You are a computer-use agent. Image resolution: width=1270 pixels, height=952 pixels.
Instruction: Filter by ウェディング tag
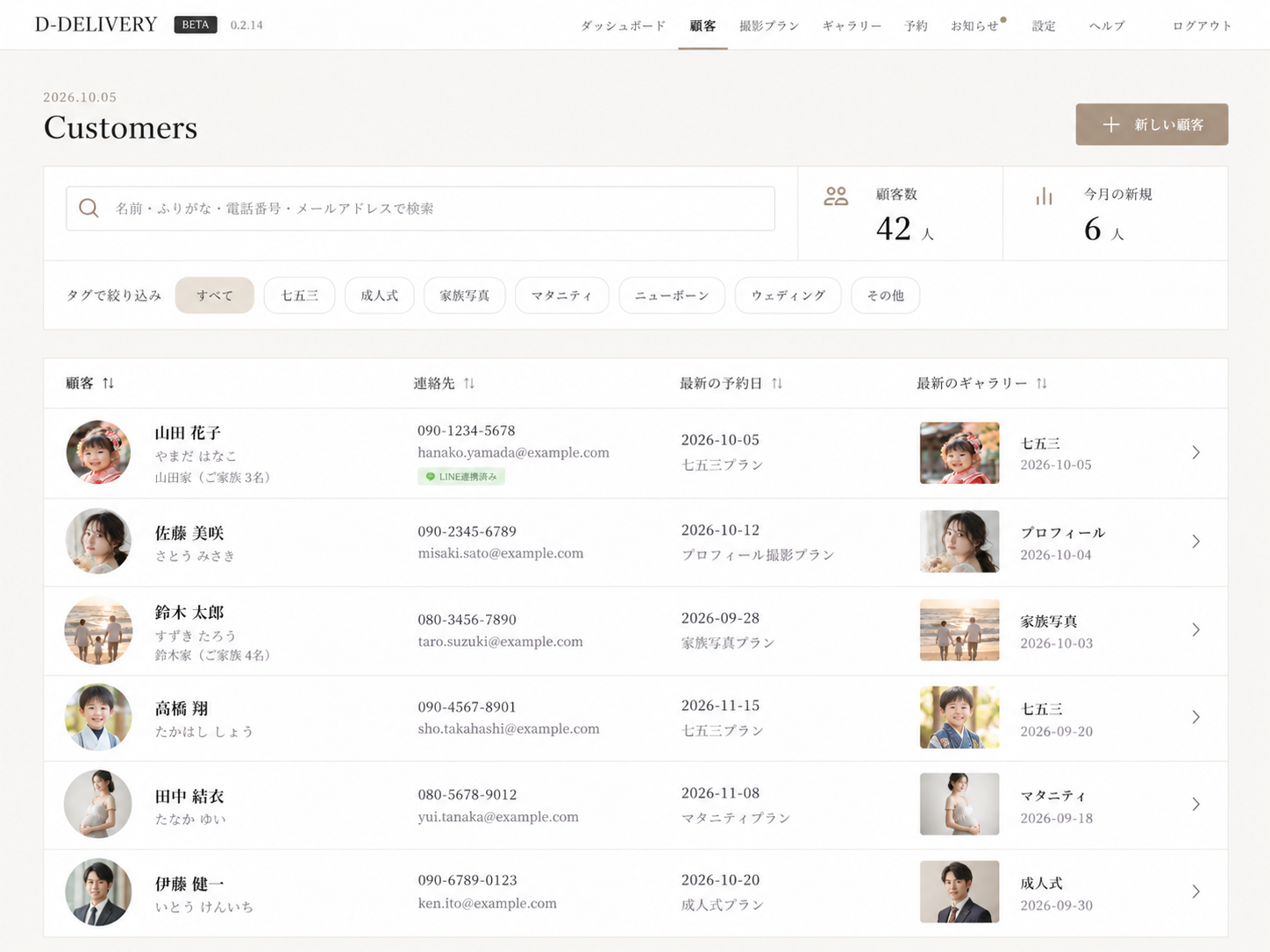tap(788, 295)
